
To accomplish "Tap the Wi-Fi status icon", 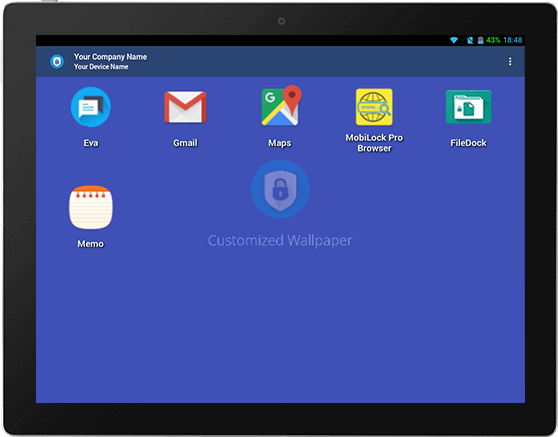I will click(454, 40).
